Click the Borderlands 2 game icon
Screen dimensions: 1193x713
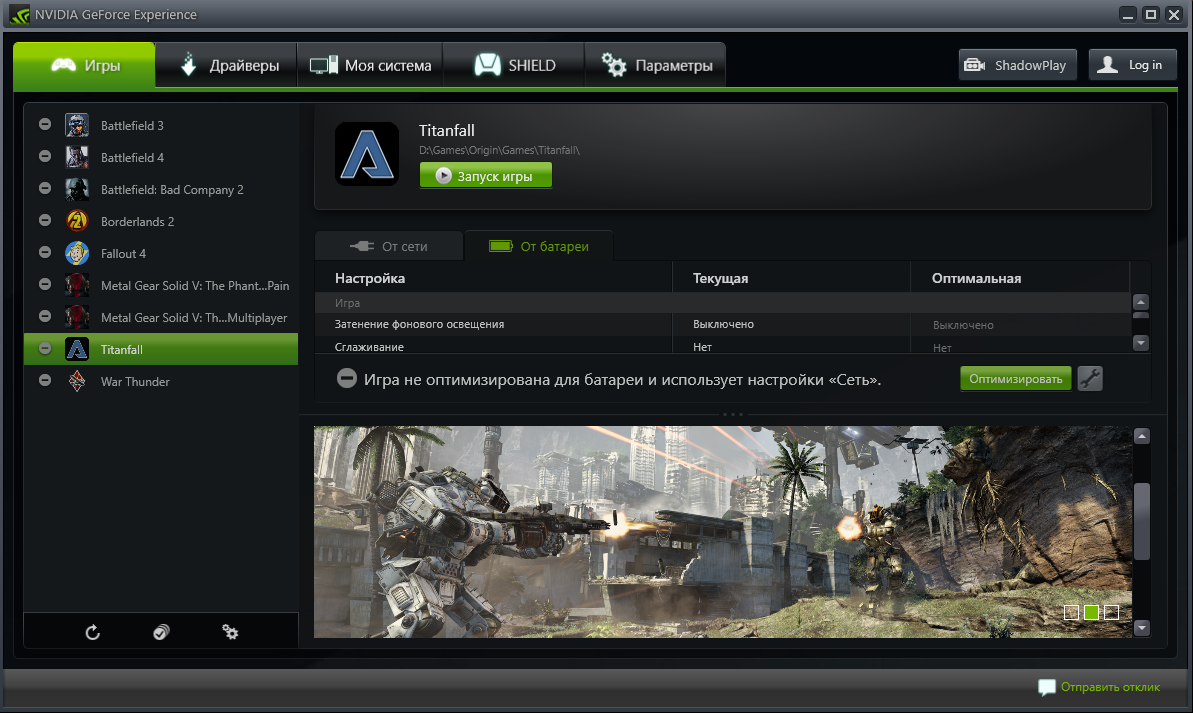(x=77, y=221)
